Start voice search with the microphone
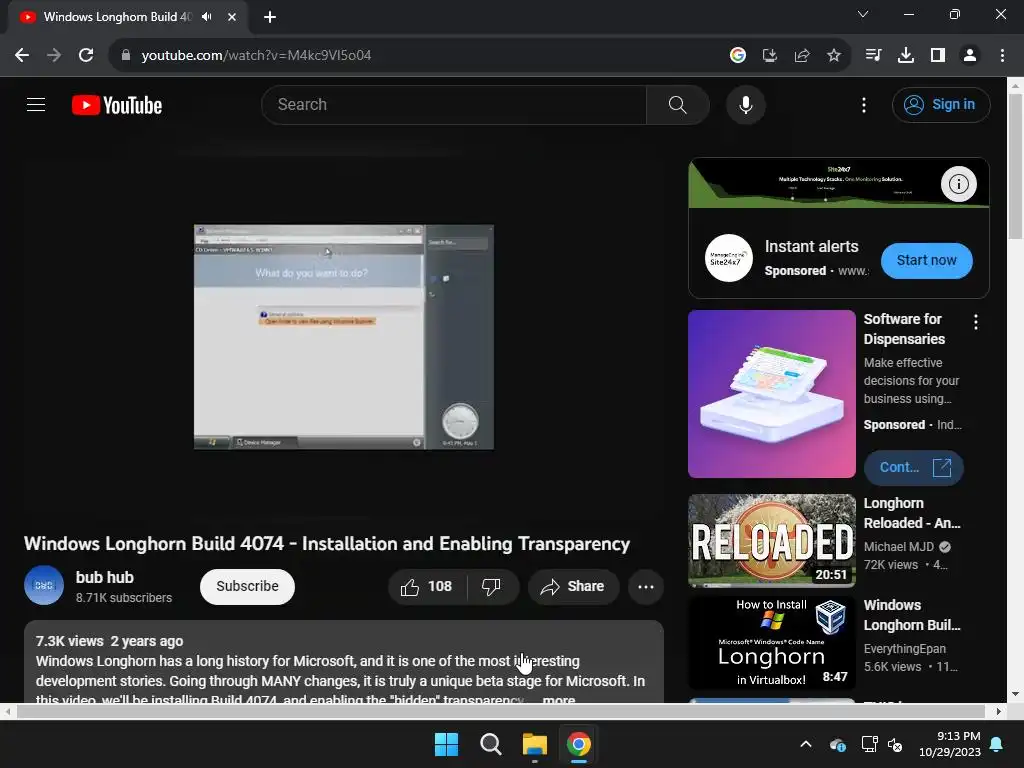This screenshot has width=1024, height=768. [745, 104]
